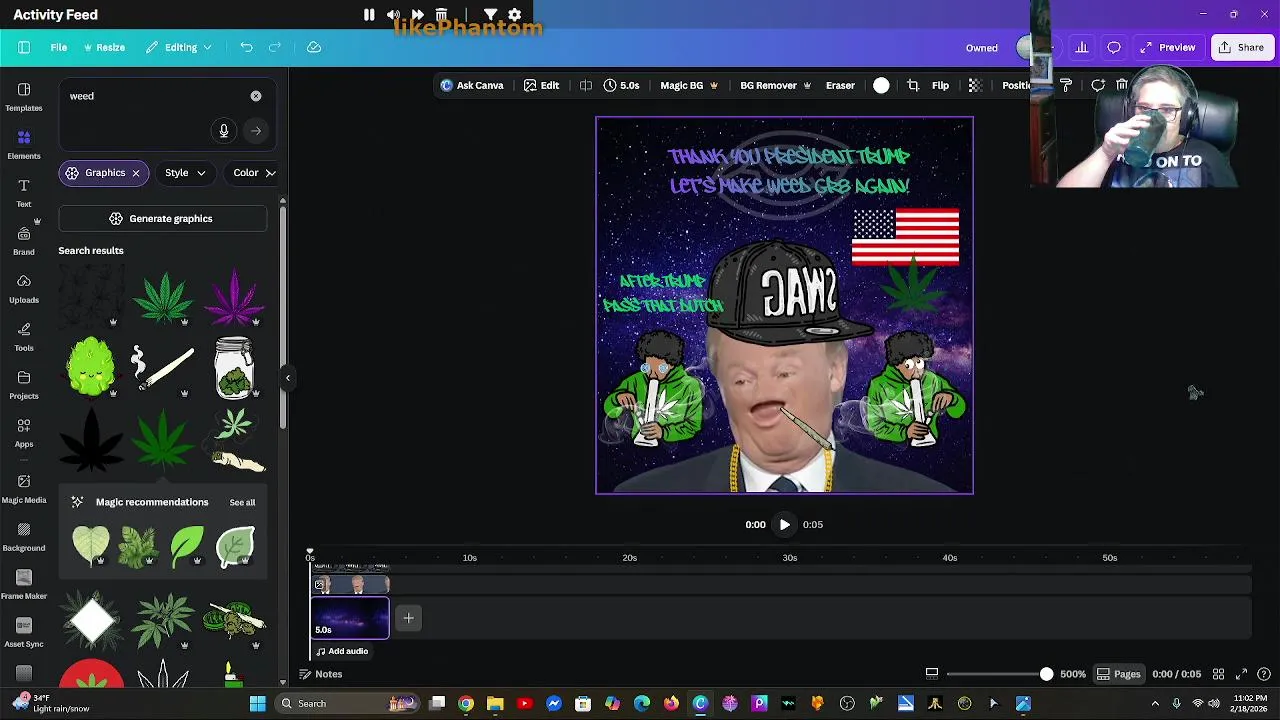The width and height of the screenshot is (1280, 720).
Task: Enter fullscreen presentation mode
Action: click(1241, 674)
